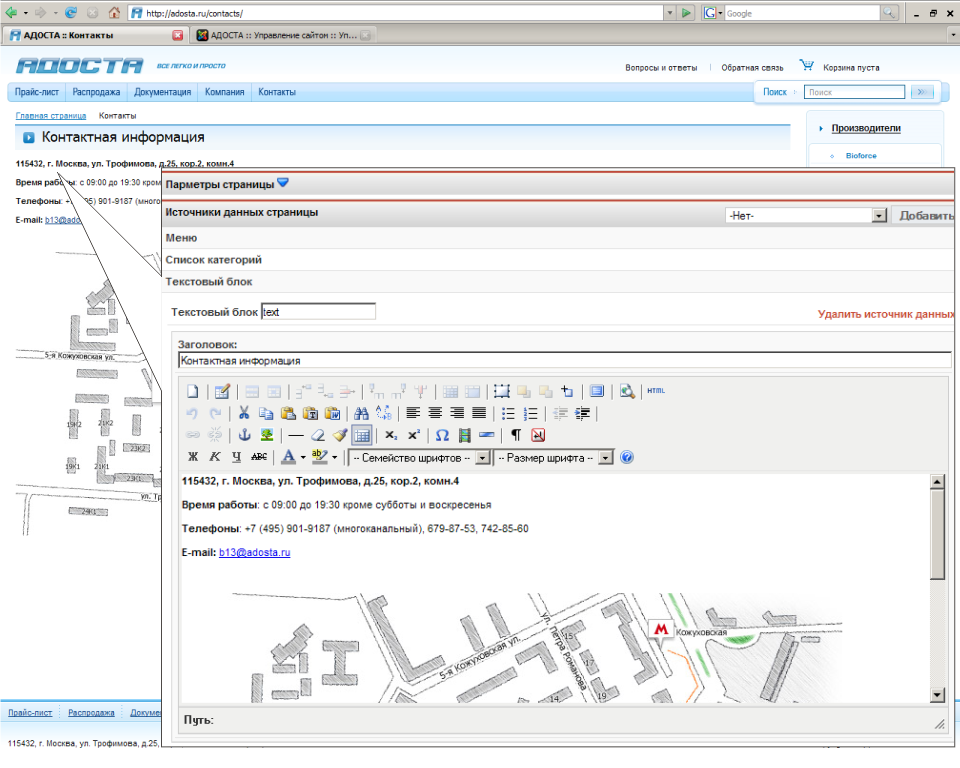The image size is (960, 768).
Task: Click the Find binoculars icon
Action: (x=362, y=413)
